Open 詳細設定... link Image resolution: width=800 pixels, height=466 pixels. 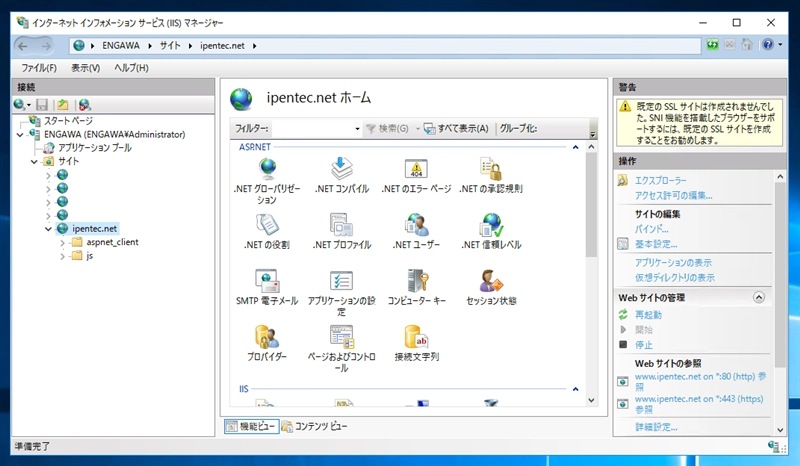point(656,427)
